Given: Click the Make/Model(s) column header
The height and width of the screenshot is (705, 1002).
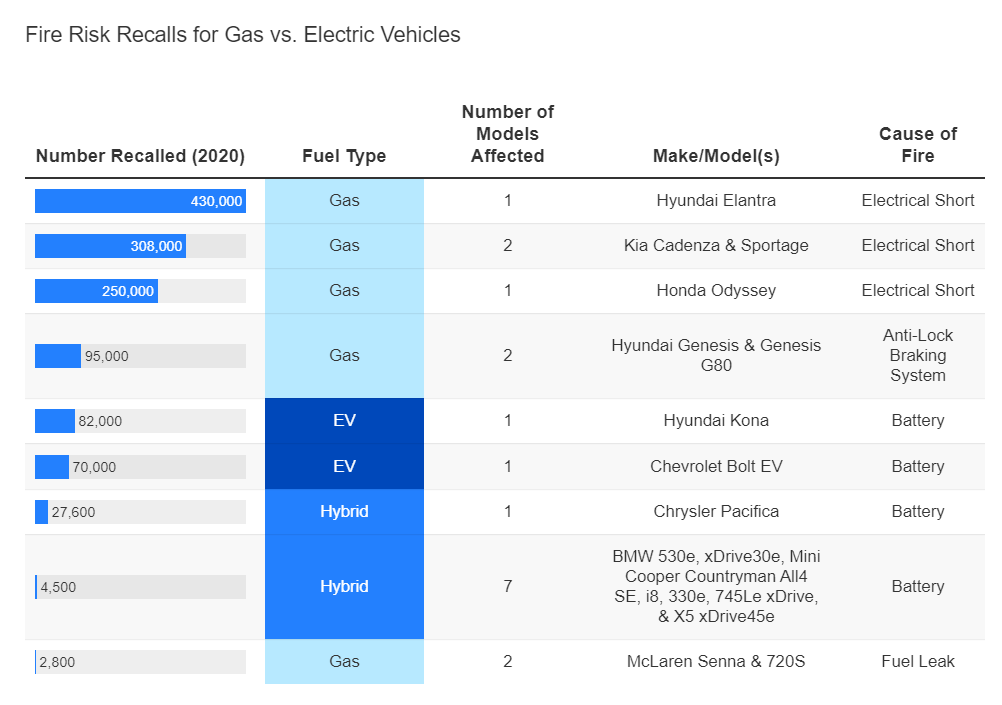Looking at the screenshot, I should (x=716, y=156).
